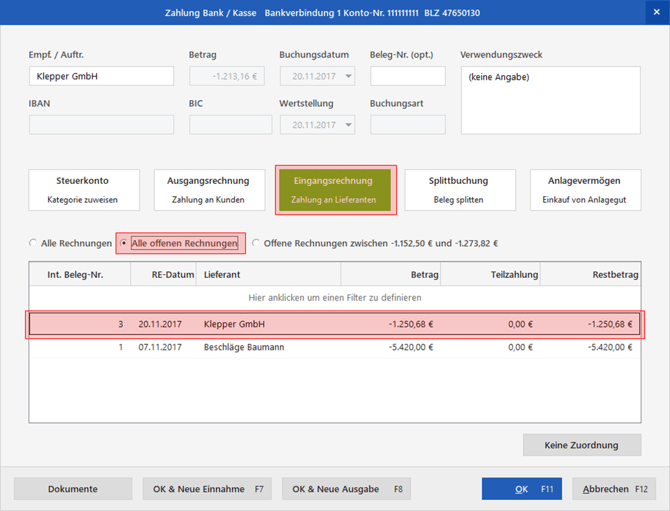
Task: Open Splittbuchung to split the receipt
Action: pyautogui.click(x=459, y=190)
